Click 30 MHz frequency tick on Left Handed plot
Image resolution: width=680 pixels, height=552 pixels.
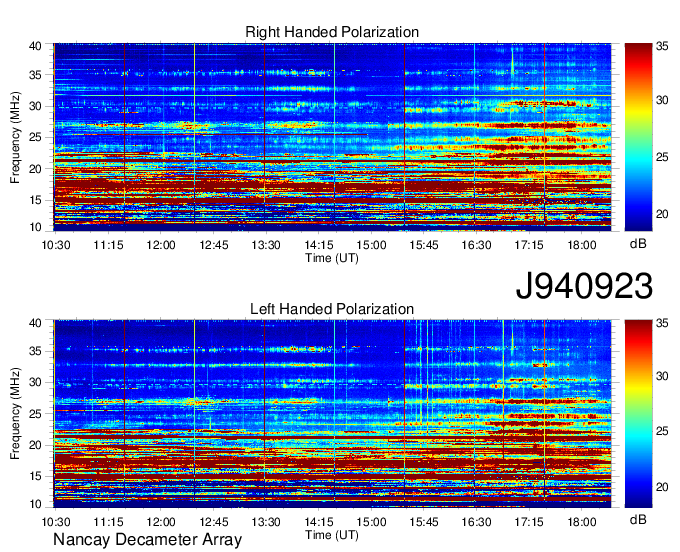click(35, 382)
